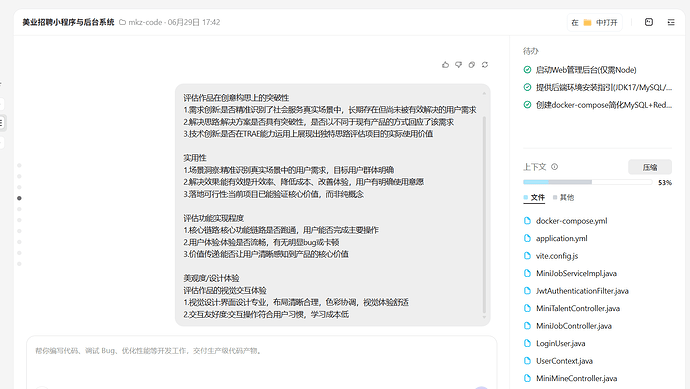Screen dimensions: 690x389
Task: Switch to the 其他 tab
Action: pos(564,198)
